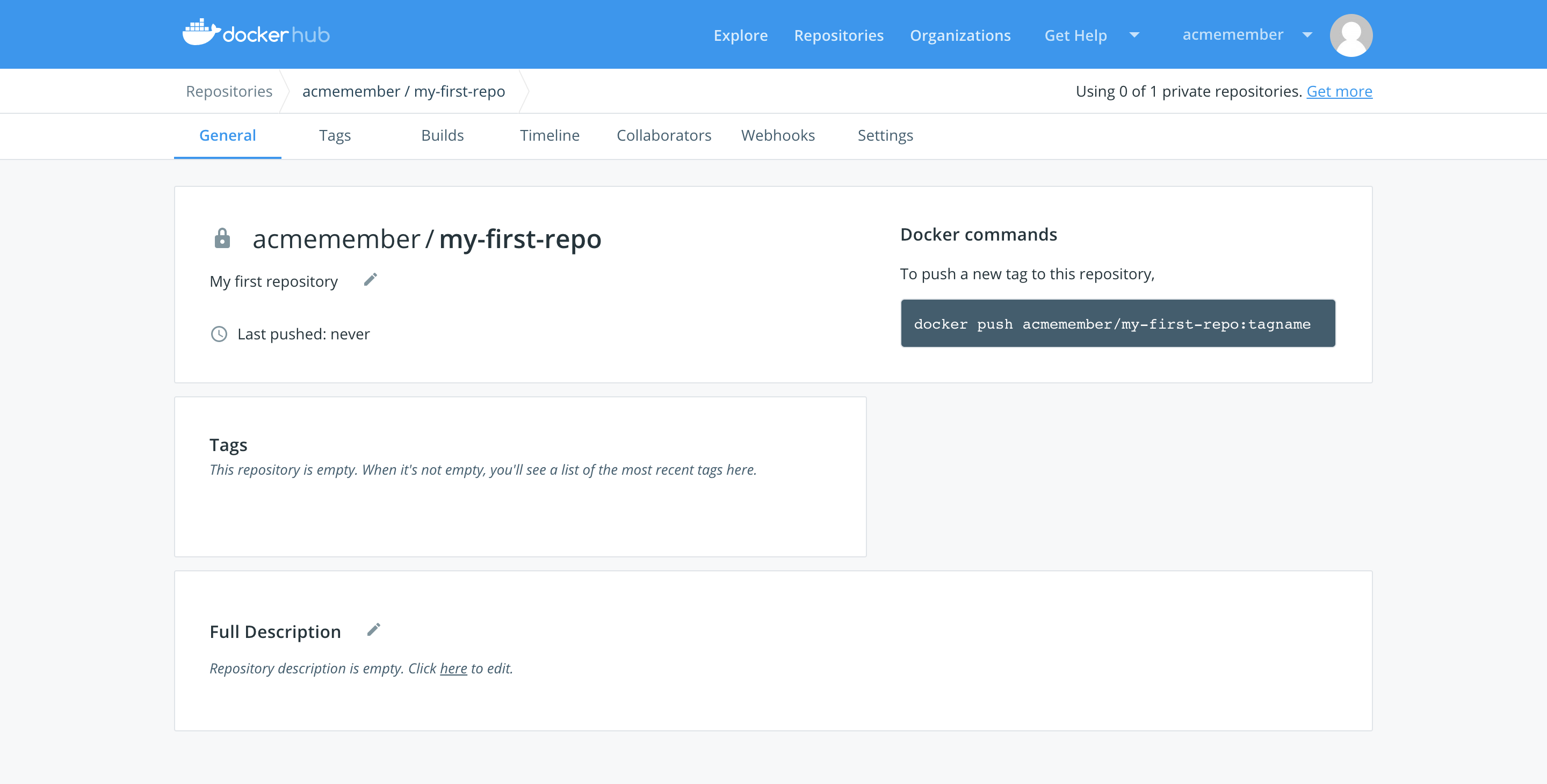Open the Webhooks settings tab
The width and height of the screenshot is (1547, 784).
pyautogui.click(x=778, y=135)
